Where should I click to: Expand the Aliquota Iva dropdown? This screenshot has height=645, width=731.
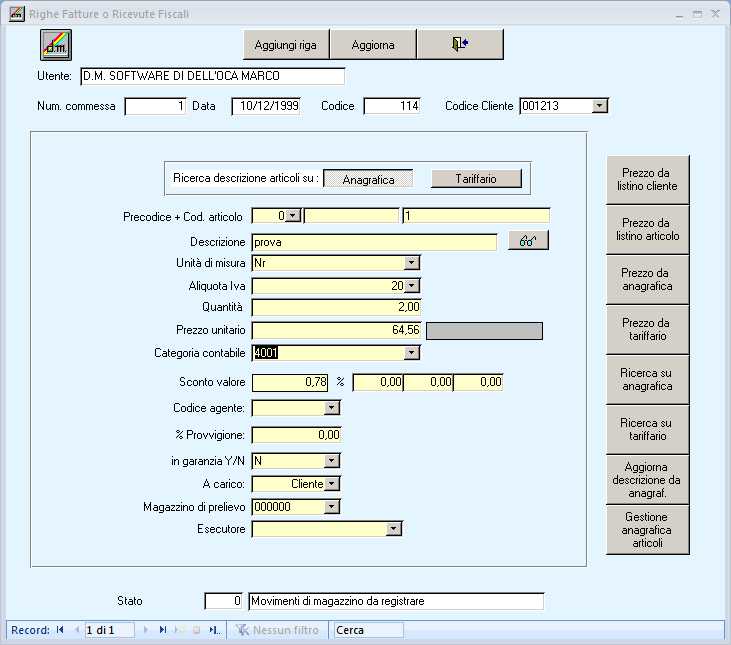click(412, 286)
